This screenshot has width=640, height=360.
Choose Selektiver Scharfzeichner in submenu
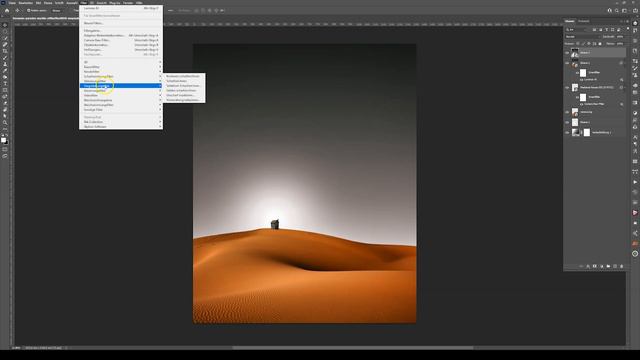(x=183, y=86)
